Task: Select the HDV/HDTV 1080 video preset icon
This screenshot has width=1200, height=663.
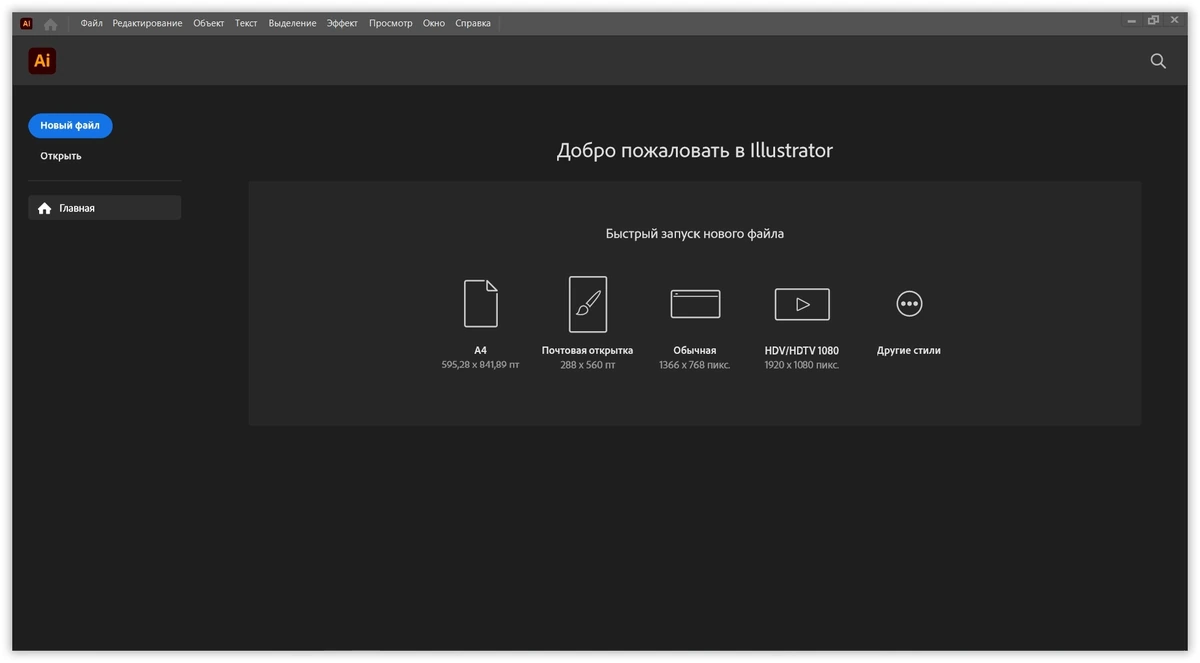Action: (802, 304)
